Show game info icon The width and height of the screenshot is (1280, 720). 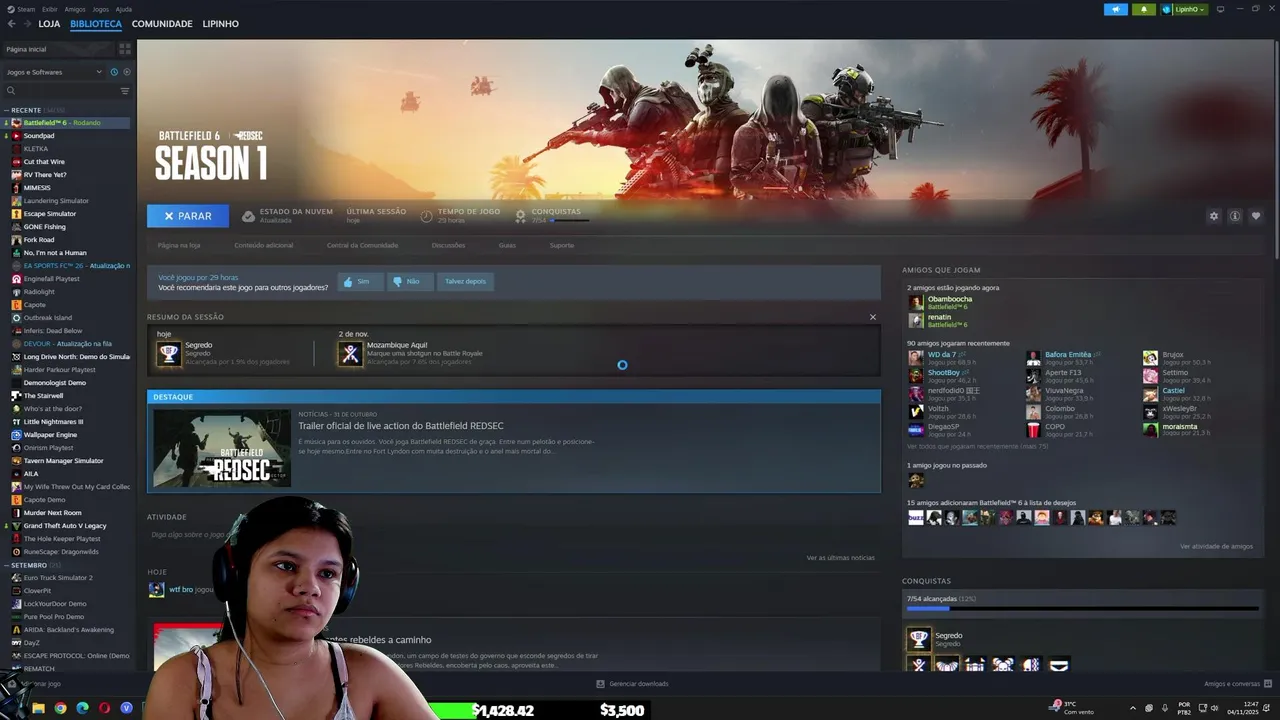click(1235, 216)
